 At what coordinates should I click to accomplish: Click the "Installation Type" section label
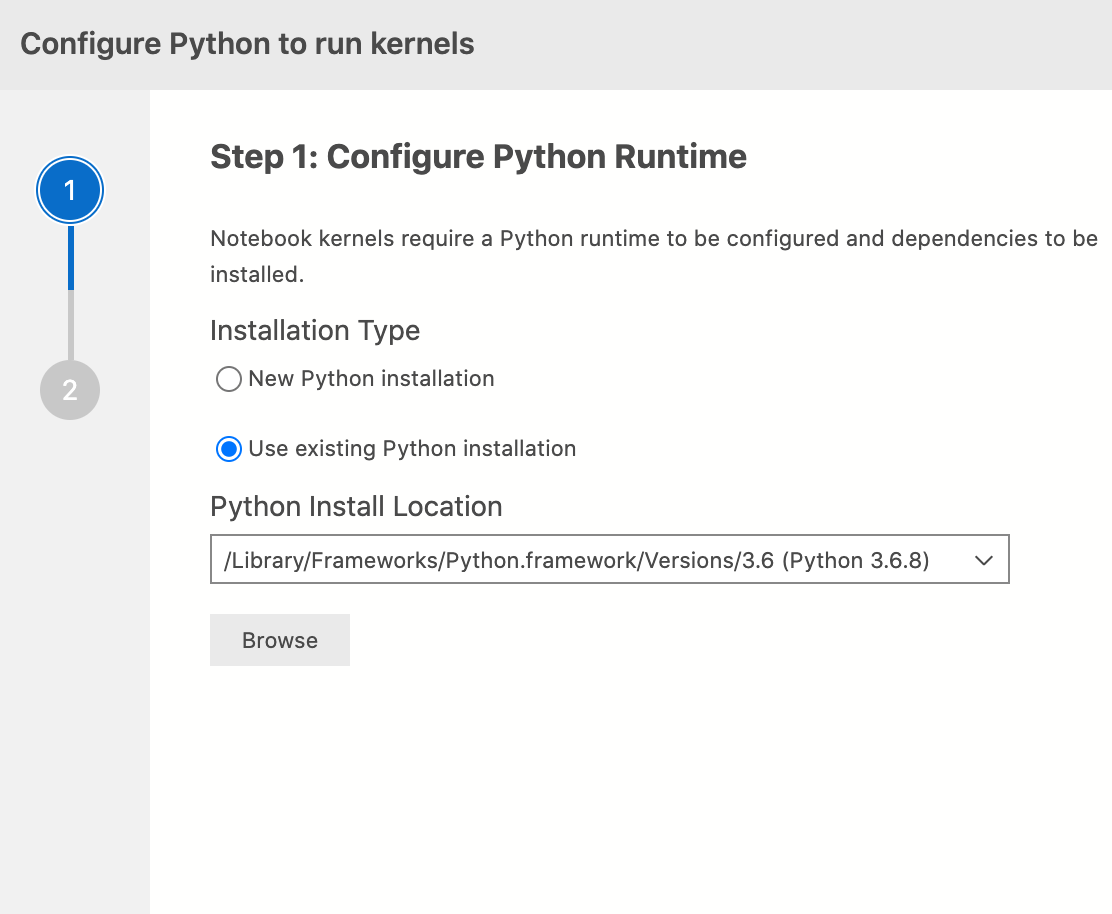pyautogui.click(x=314, y=330)
